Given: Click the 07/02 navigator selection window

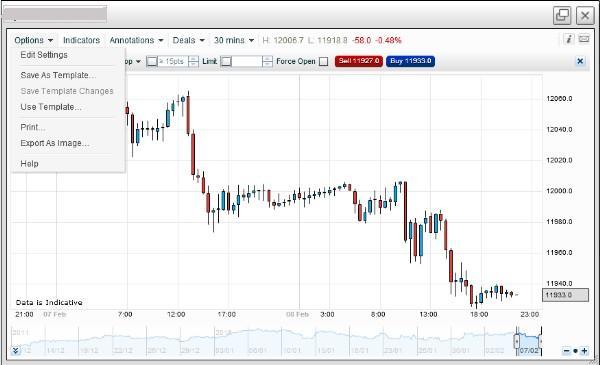Looking at the screenshot, I should point(529,342).
